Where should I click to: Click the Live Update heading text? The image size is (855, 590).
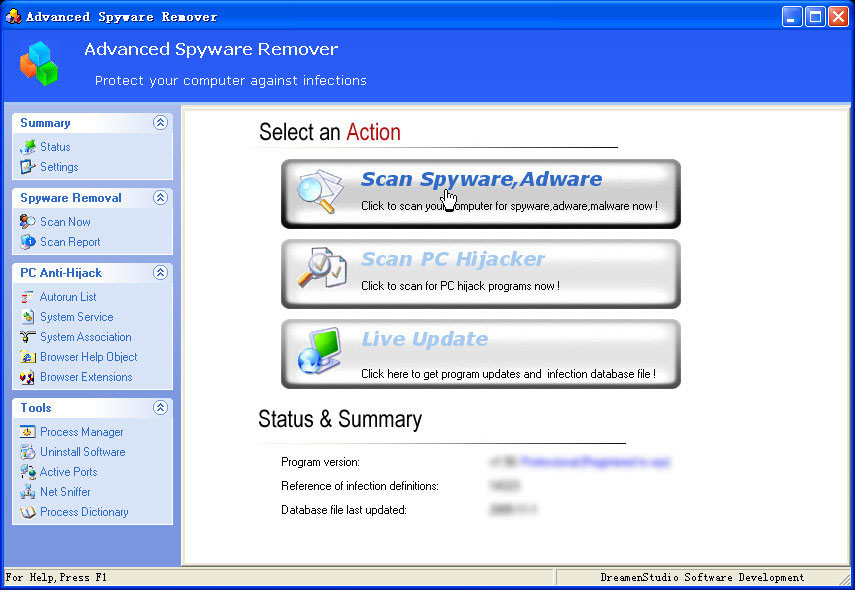pyautogui.click(x=424, y=339)
